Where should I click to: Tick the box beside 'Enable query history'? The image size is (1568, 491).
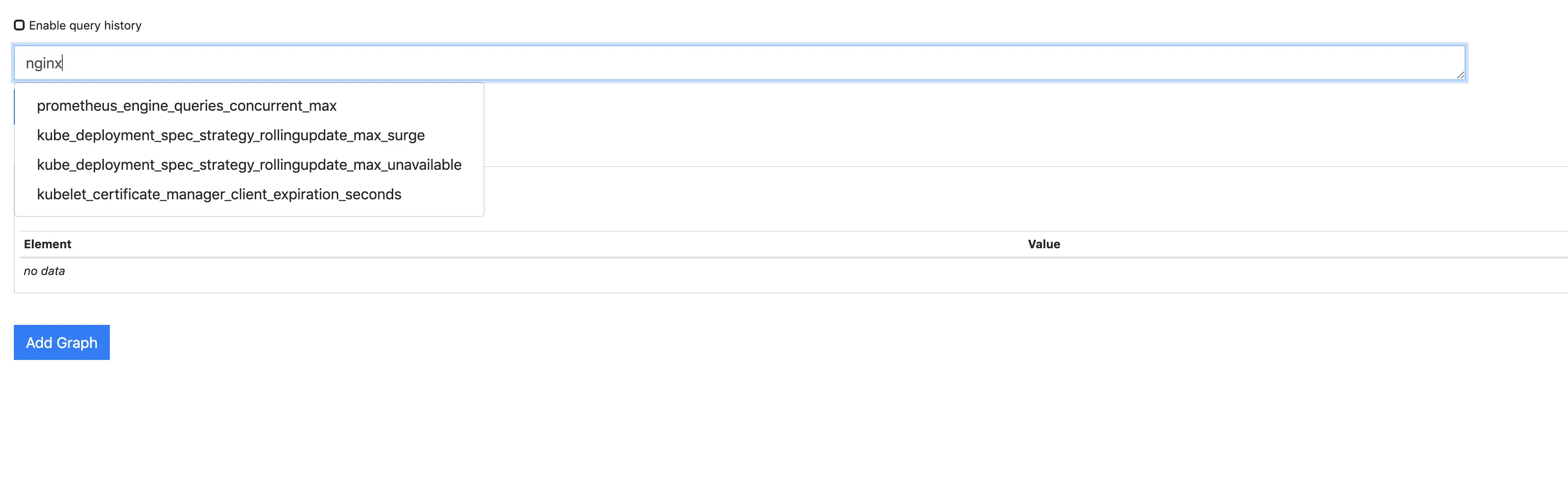tap(19, 25)
